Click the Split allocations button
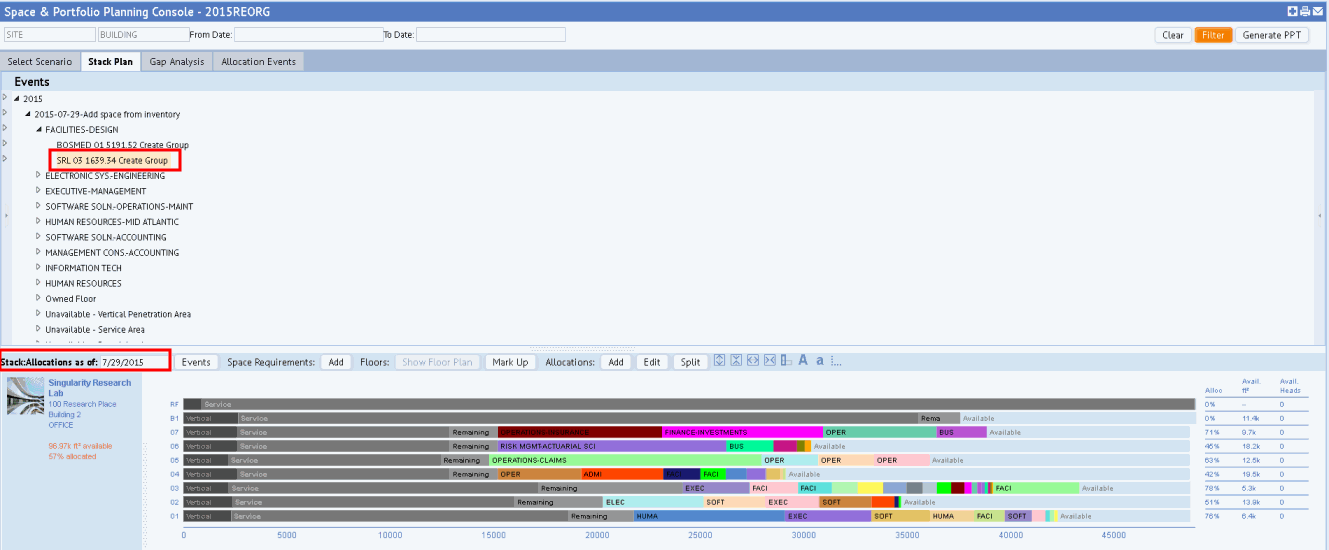The width and height of the screenshot is (1329, 550). coord(691,362)
